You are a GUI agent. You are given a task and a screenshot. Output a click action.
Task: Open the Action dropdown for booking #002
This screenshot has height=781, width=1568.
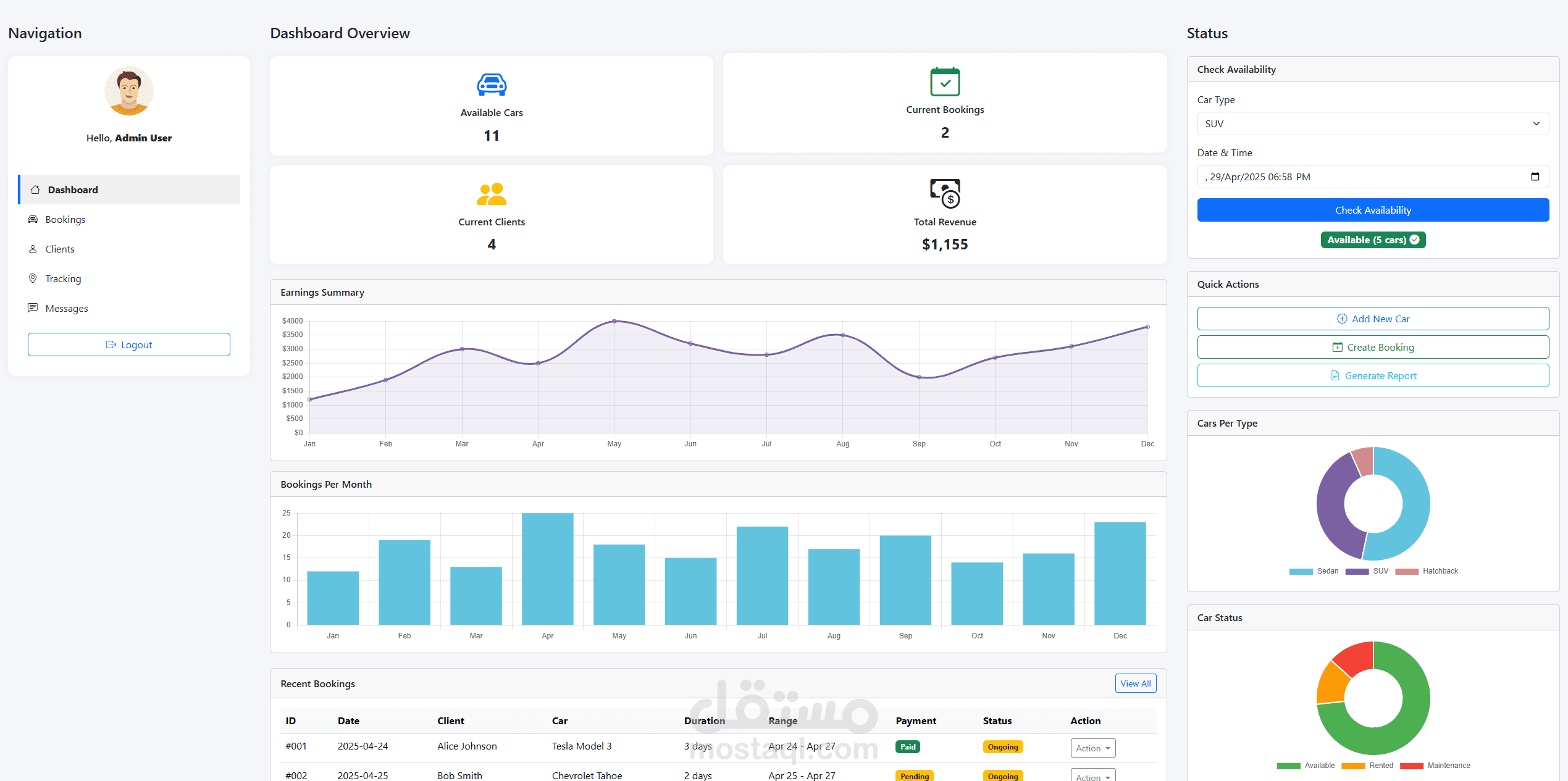click(1092, 776)
